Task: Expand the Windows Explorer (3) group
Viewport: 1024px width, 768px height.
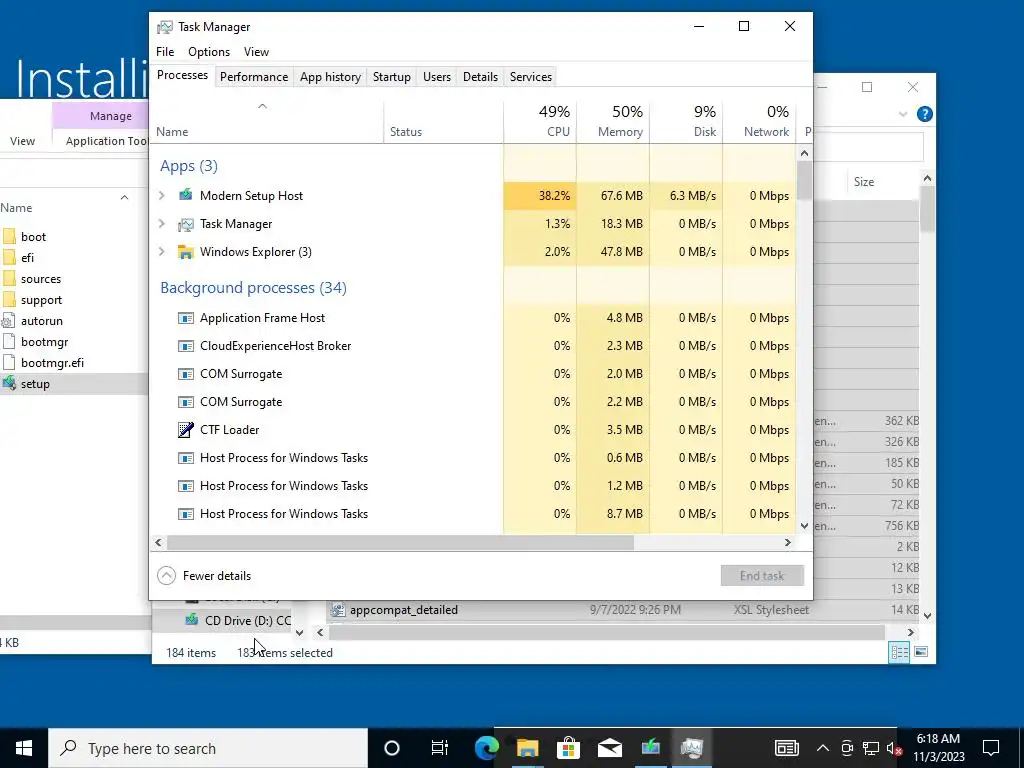Action: pos(162,251)
